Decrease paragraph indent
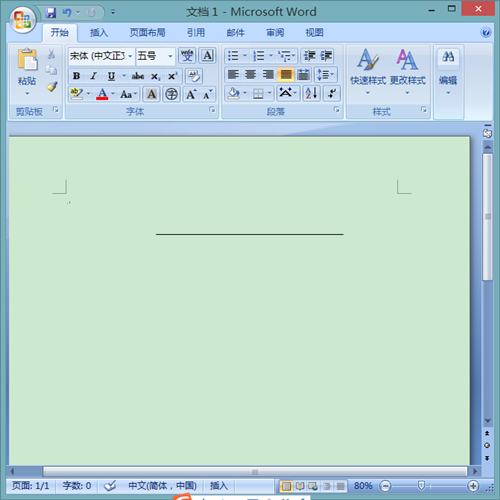The height and width of the screenshot is (500, 500). [310, 56]
